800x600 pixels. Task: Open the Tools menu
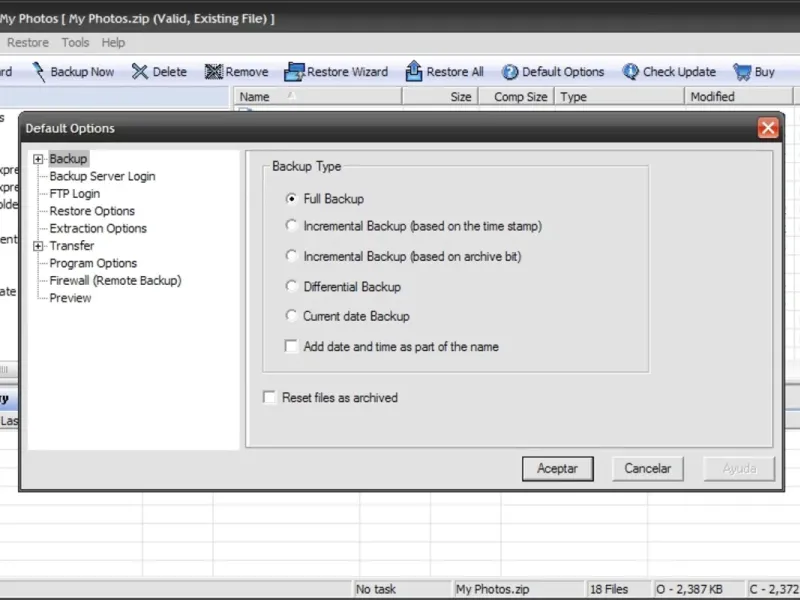point(76,42)
